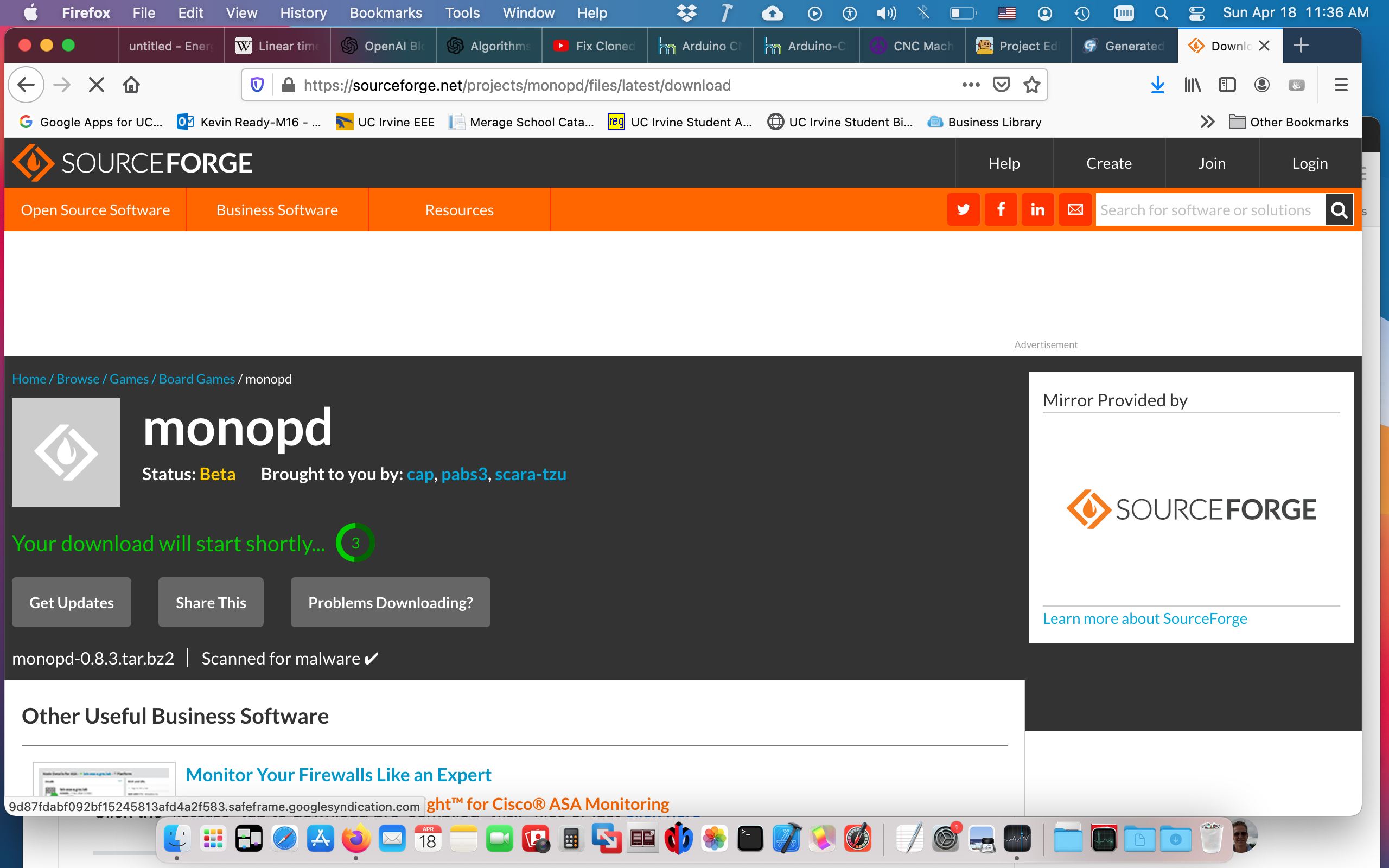The image size is (1389, 868).
Task: Click the Get Updates button
Action: tap(72, 602)
